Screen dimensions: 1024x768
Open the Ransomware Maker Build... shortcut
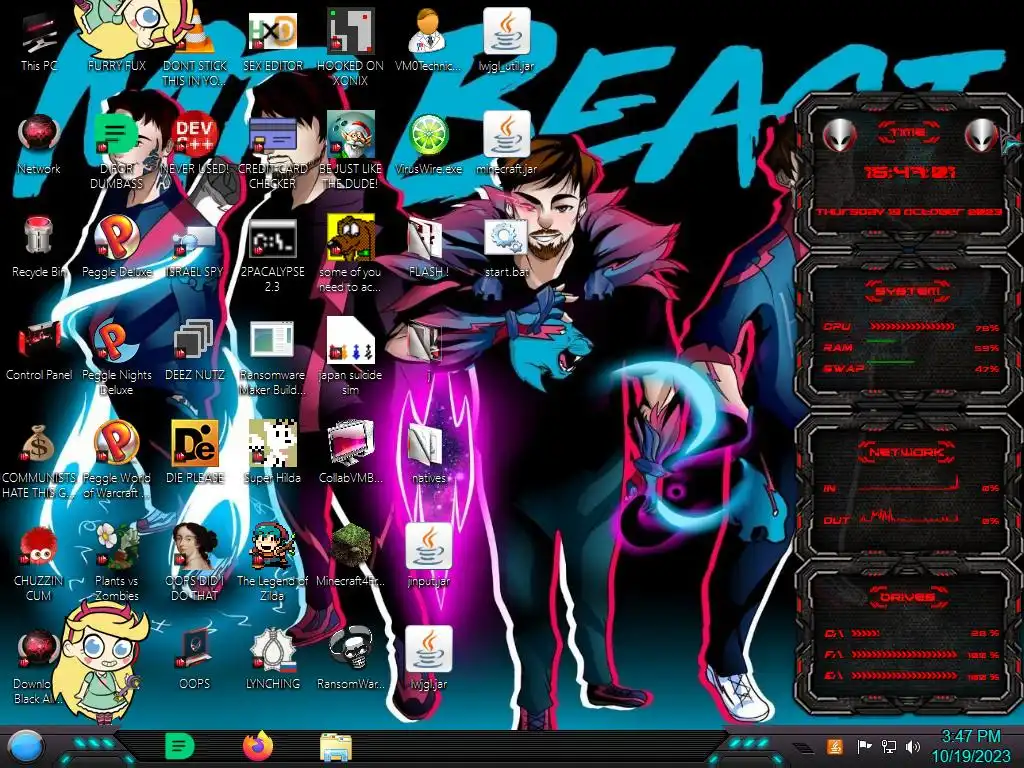tap(272, 340)
